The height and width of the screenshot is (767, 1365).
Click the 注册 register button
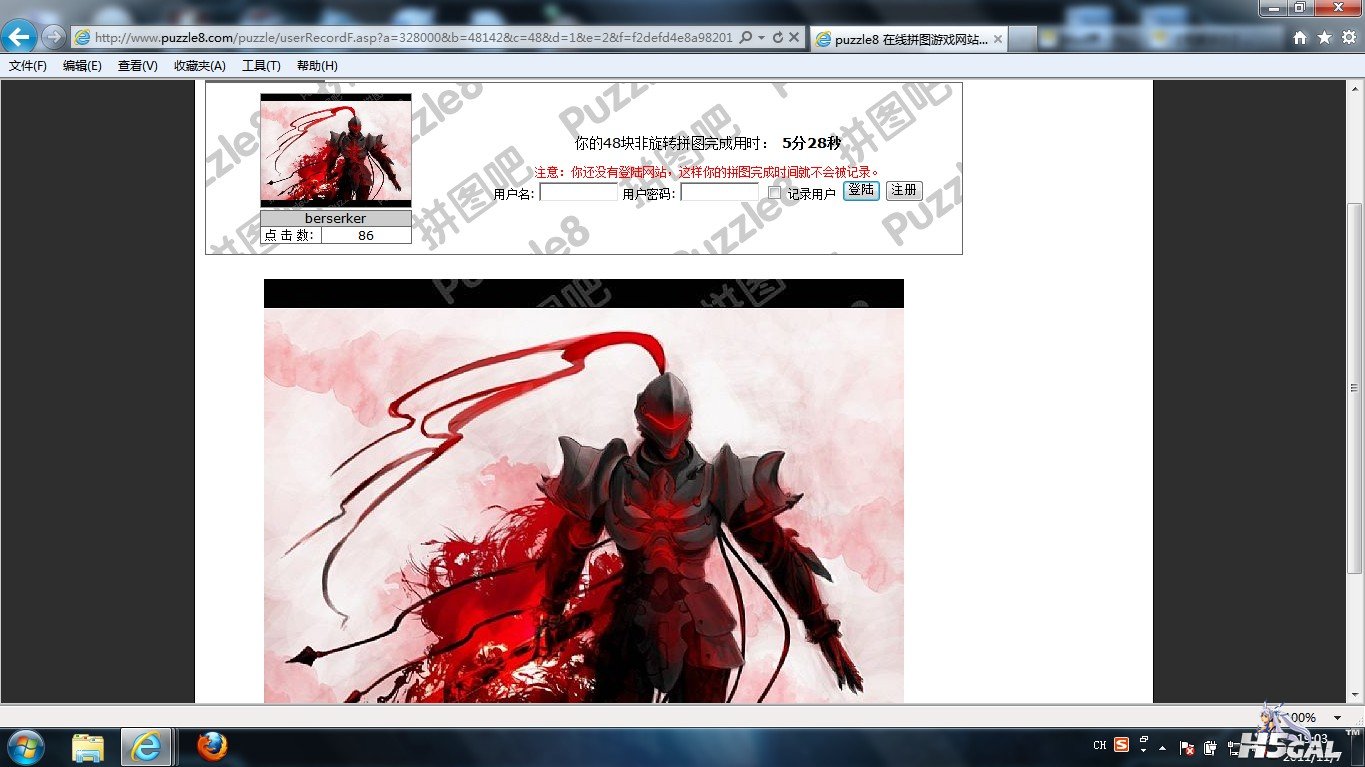(x=904, y=190)
